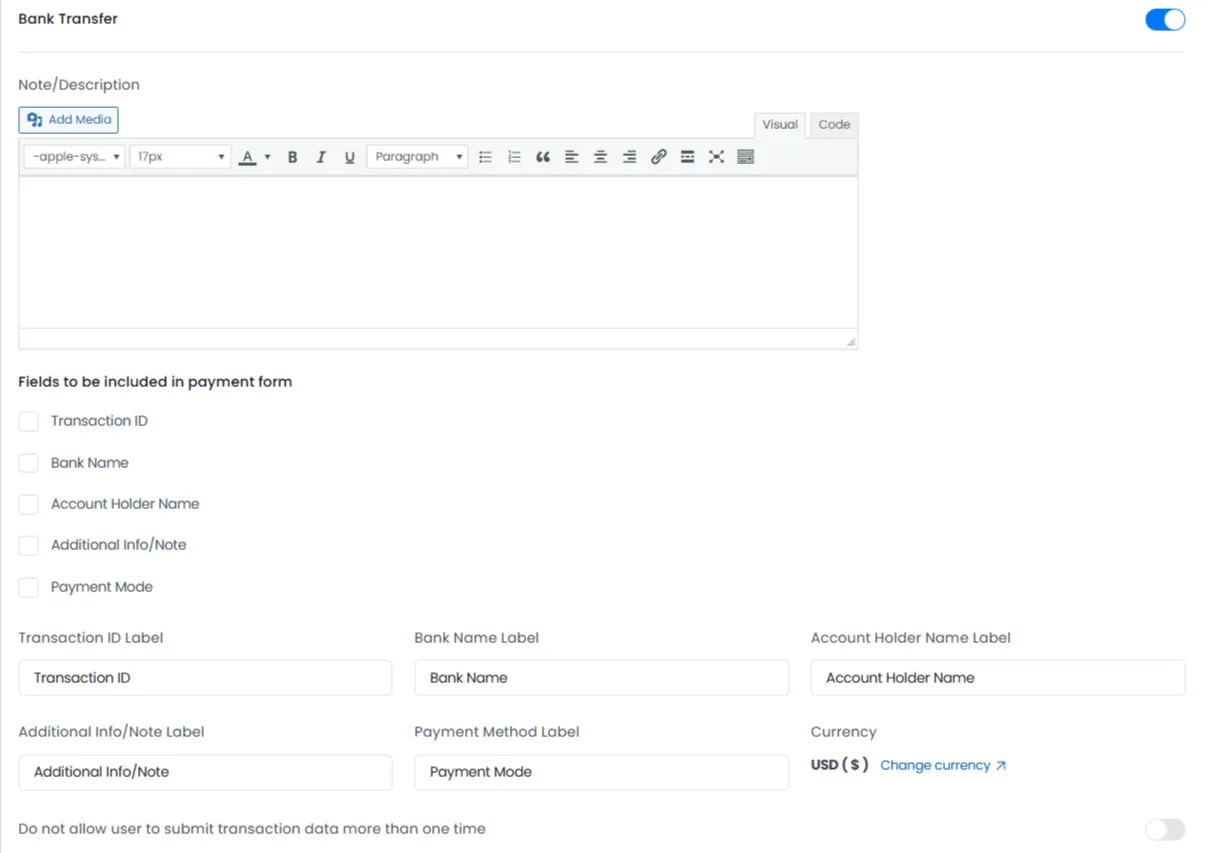Check the Transaction ID field checkbox
Image resolution: width=1208 pixels, height=853 pixels.
28,421
